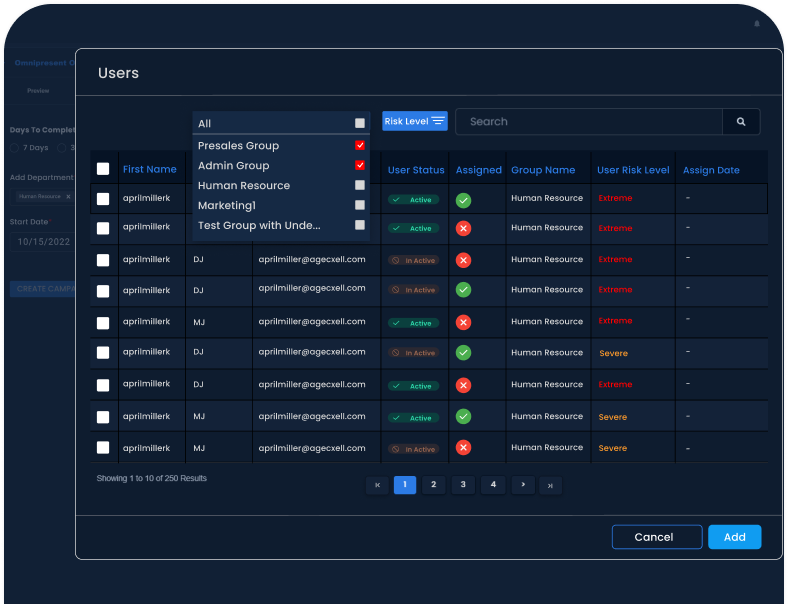Click into the Search input field

coord(590,122)
